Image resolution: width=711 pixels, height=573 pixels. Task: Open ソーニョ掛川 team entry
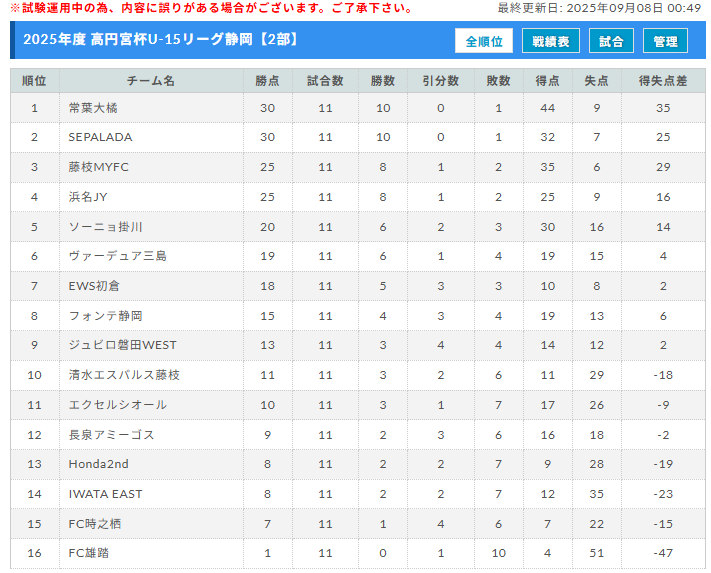[106, 227]
